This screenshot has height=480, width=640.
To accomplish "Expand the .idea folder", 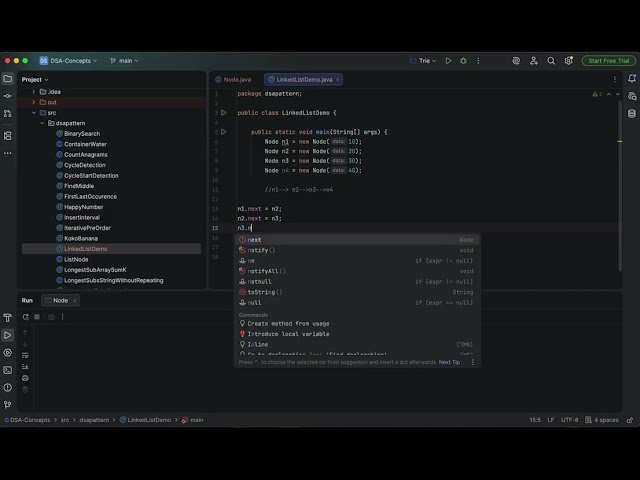I will click(x=34, y=92).
